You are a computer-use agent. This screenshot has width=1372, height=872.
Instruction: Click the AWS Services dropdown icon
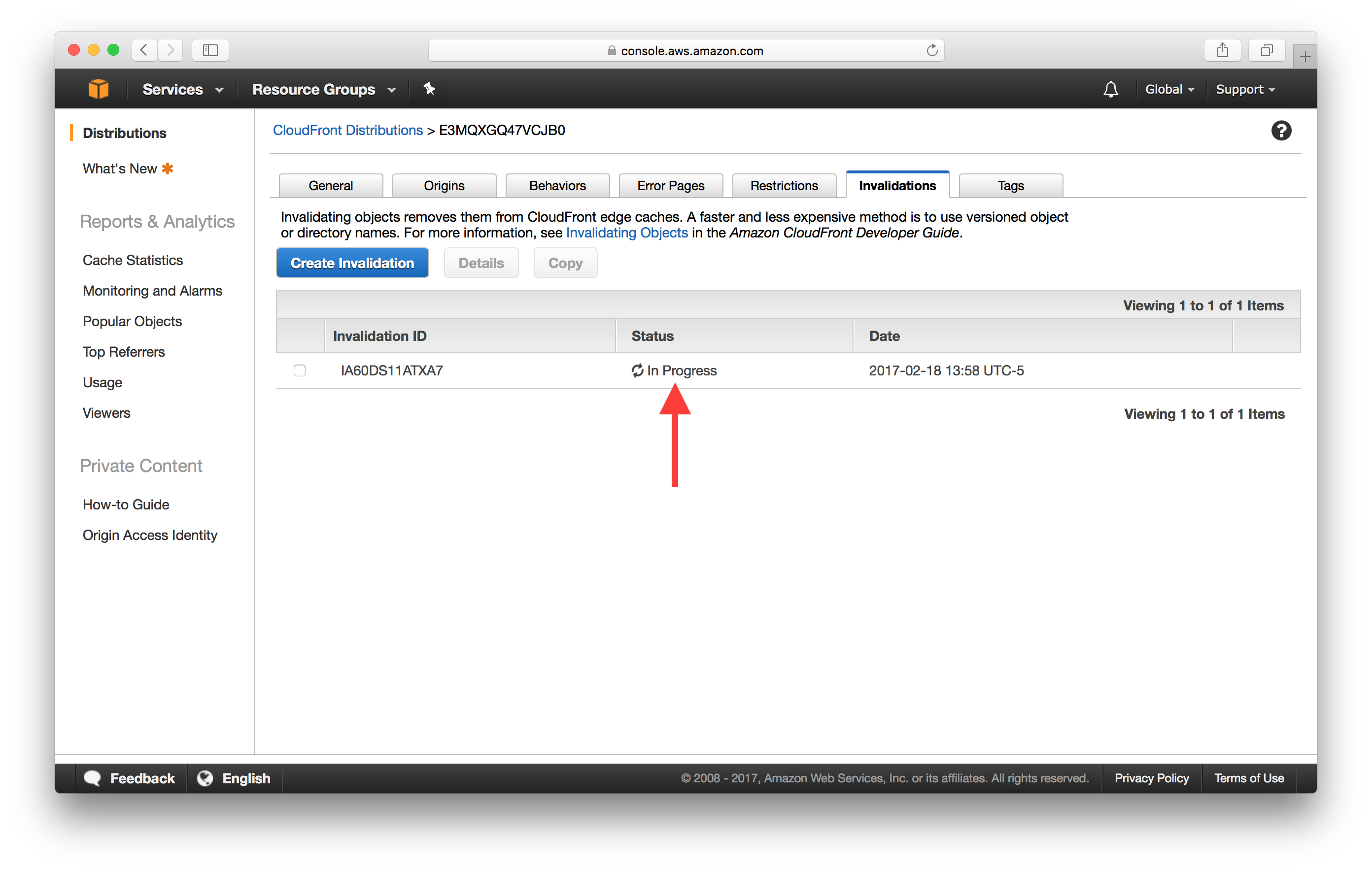pos(220,89)
